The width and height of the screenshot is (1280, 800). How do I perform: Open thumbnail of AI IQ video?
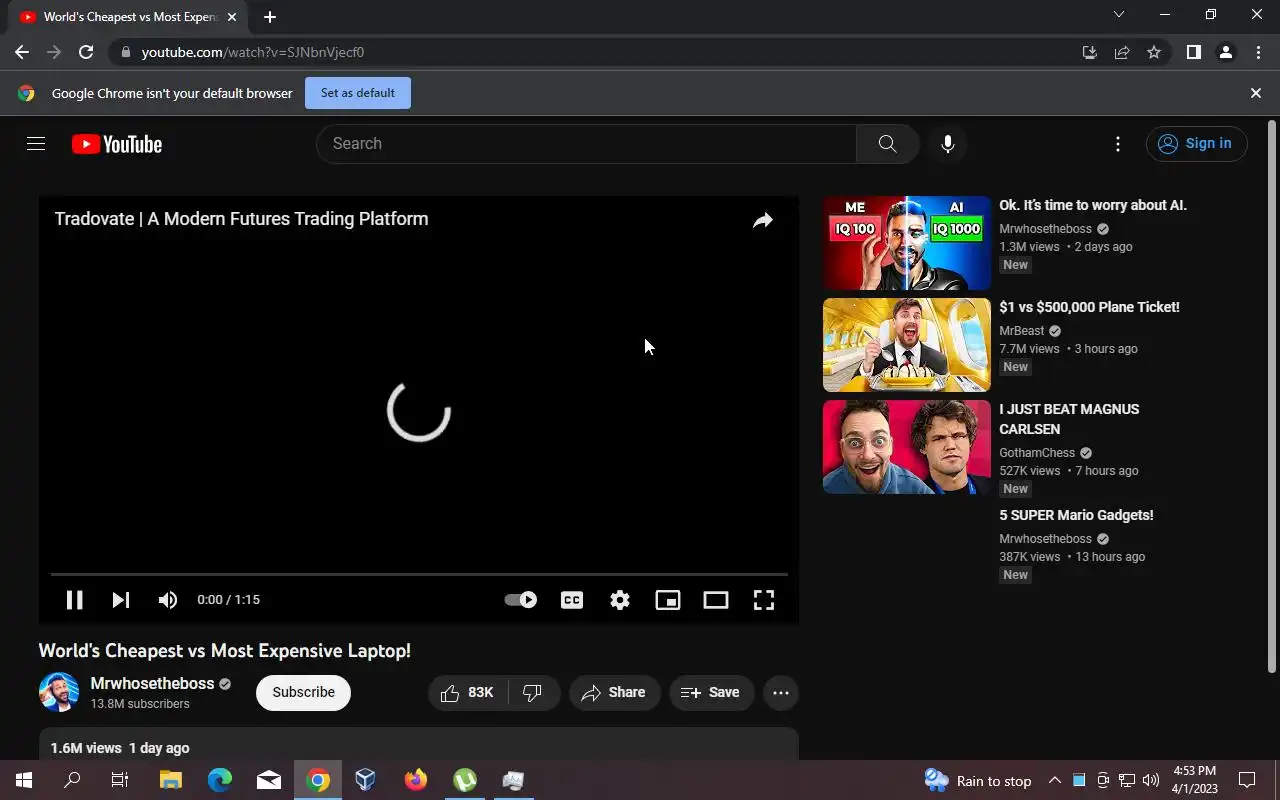coord(906,243)
